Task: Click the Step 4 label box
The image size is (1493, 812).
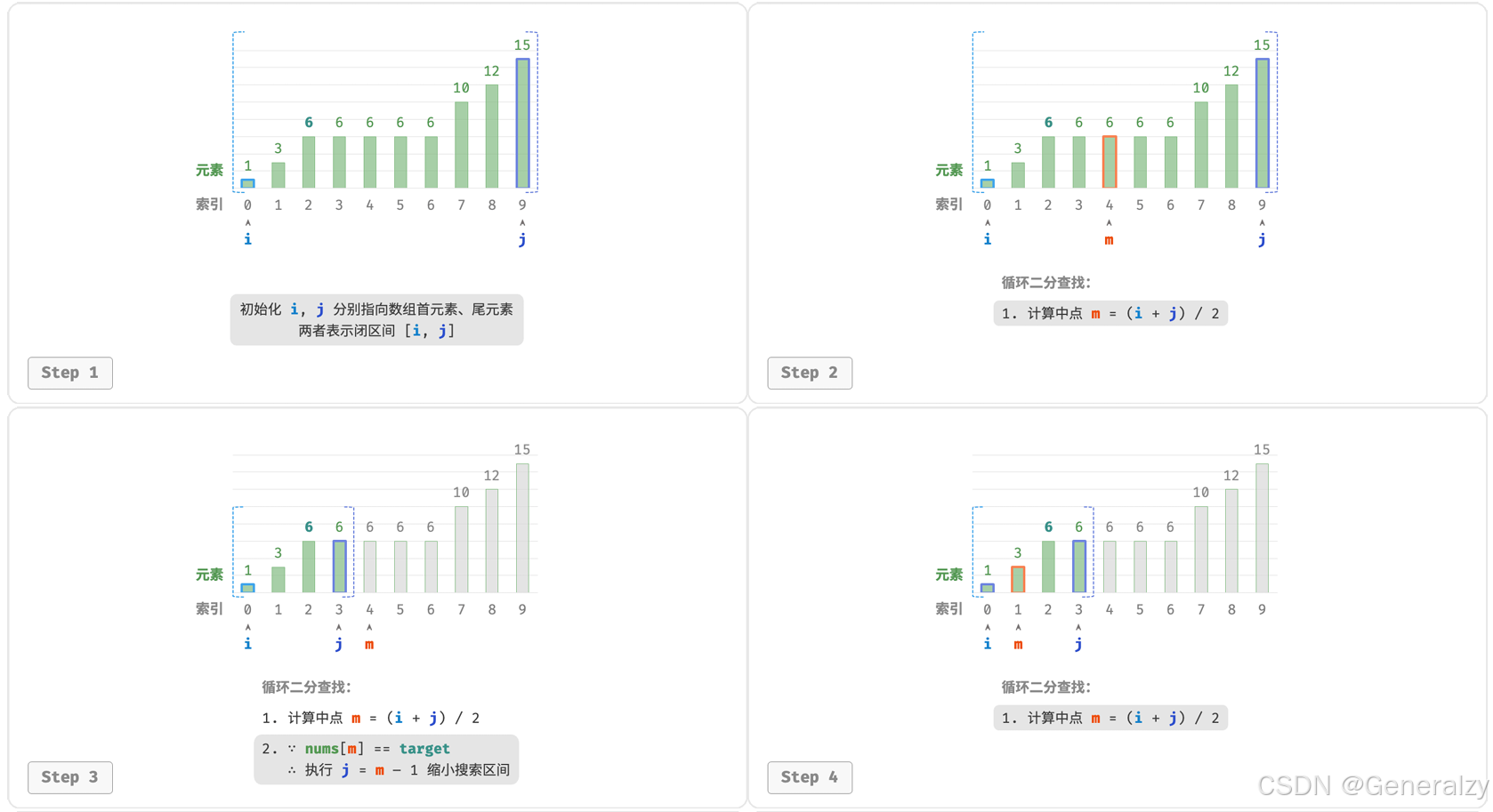Action: [810, 777]
